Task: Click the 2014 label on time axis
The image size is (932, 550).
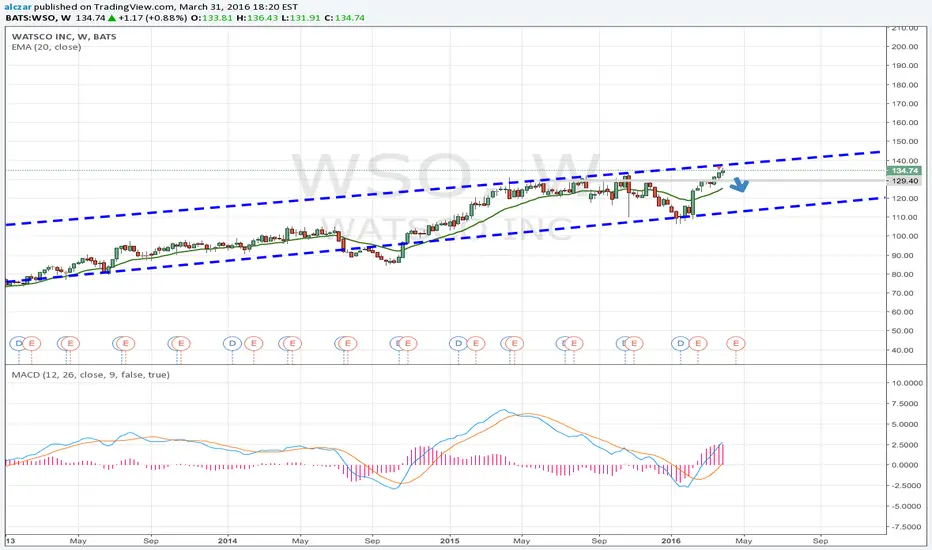Action: [x=228, y=540]
